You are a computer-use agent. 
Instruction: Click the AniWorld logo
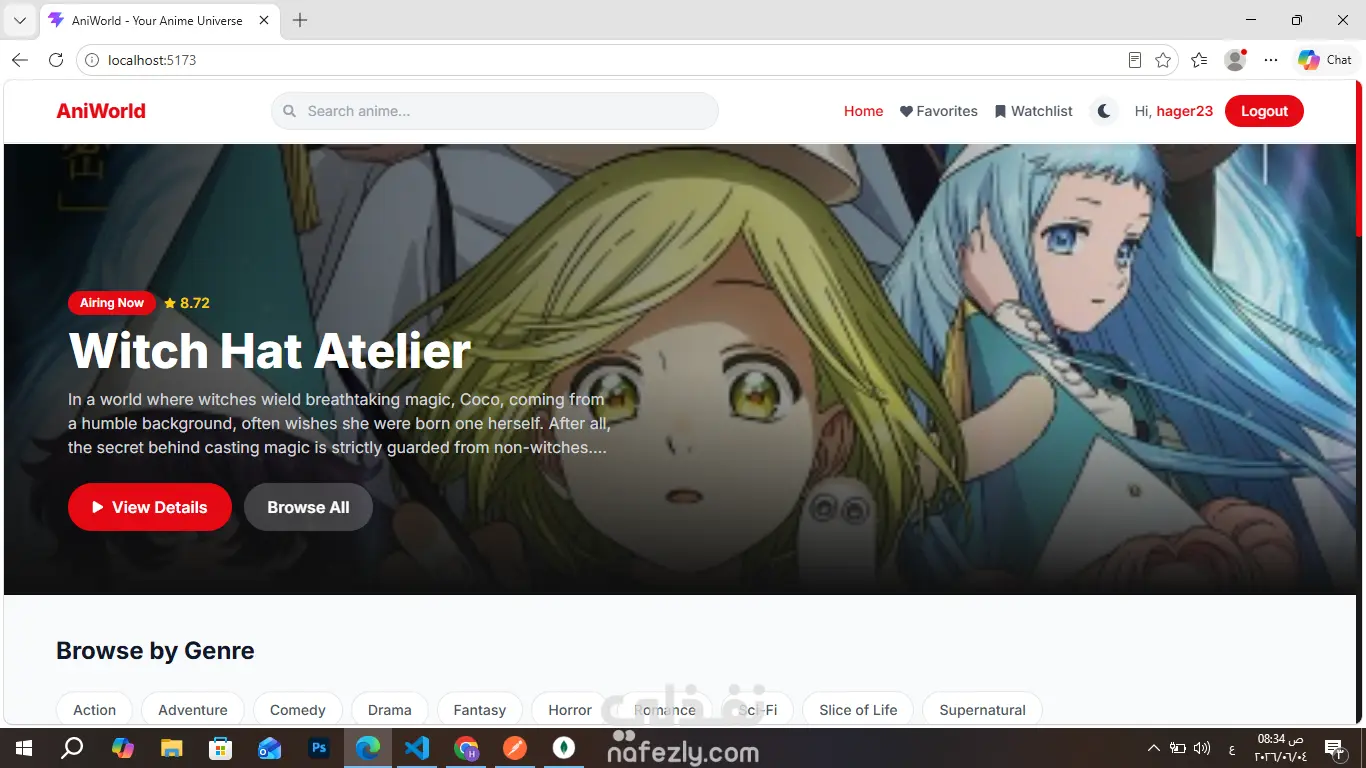pyautogui.click(x=101, y=111)
